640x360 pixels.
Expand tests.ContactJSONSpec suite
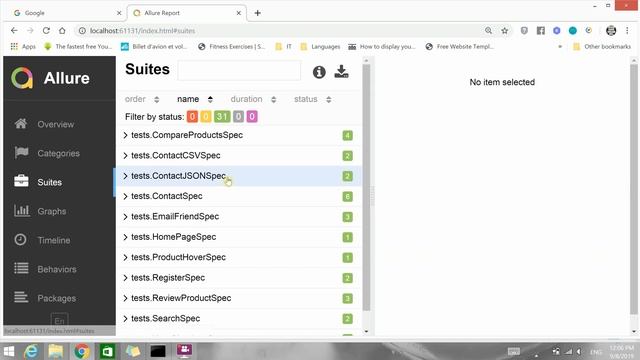pos(239,176)
